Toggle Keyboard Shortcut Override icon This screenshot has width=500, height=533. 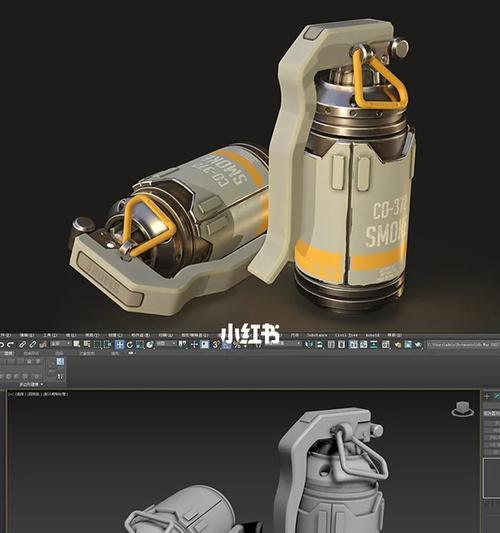(x=205, y=344)
